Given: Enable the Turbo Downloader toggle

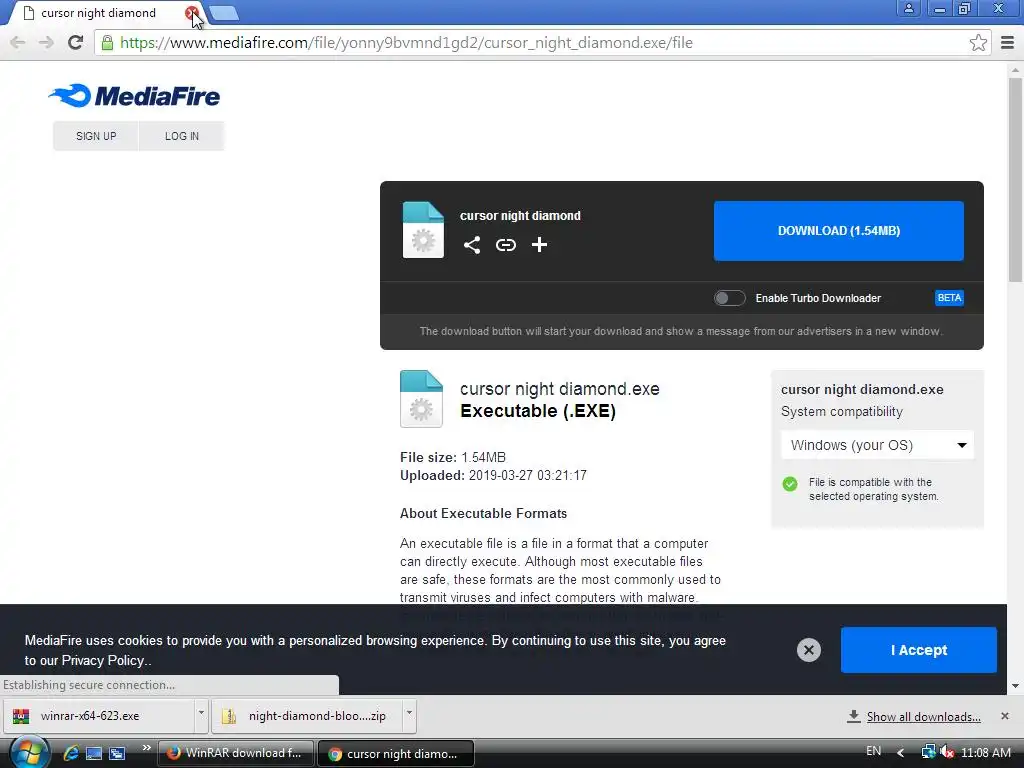Looking at the screenshot, I should tap(729, 298).
